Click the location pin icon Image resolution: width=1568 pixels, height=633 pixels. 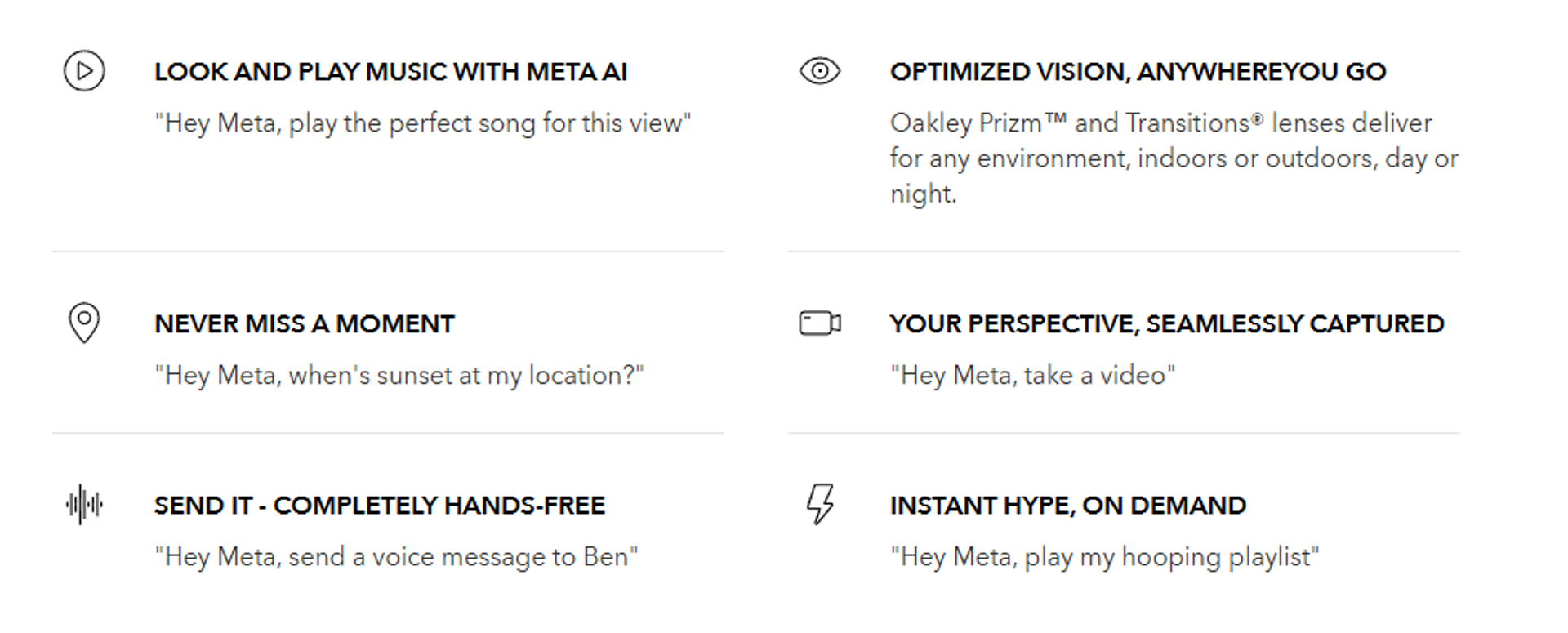[x=84, y=323]
